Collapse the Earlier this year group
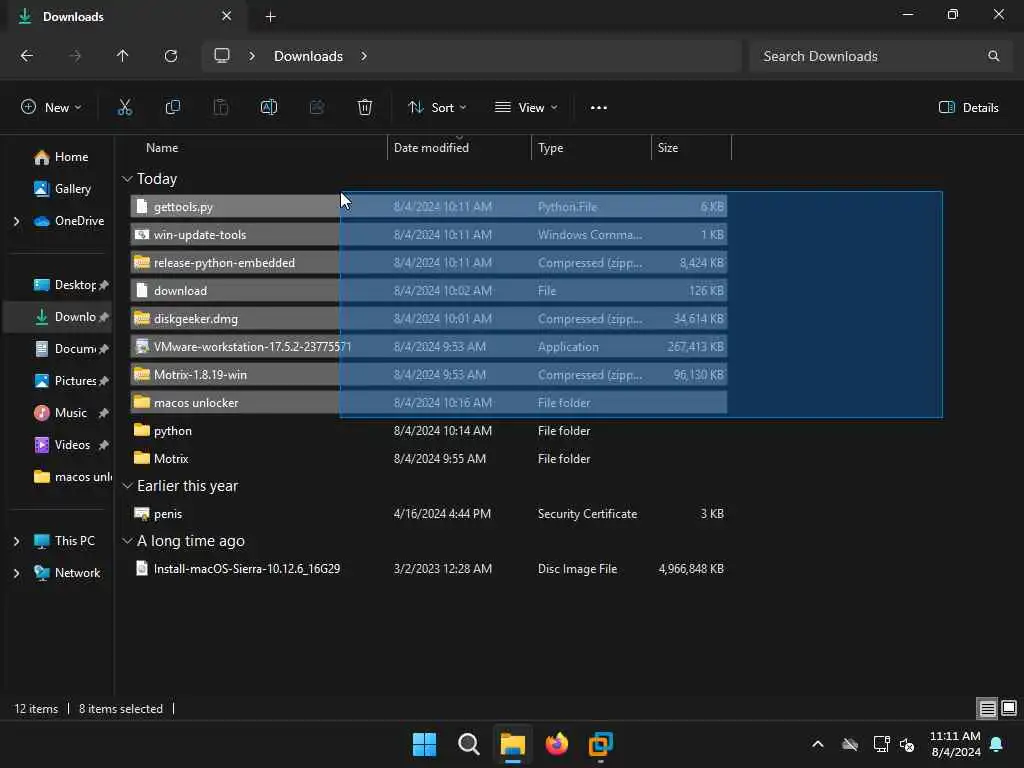The width and height of the screenshot is (1024, 768). pyautogui.click(x=127, y=486)
